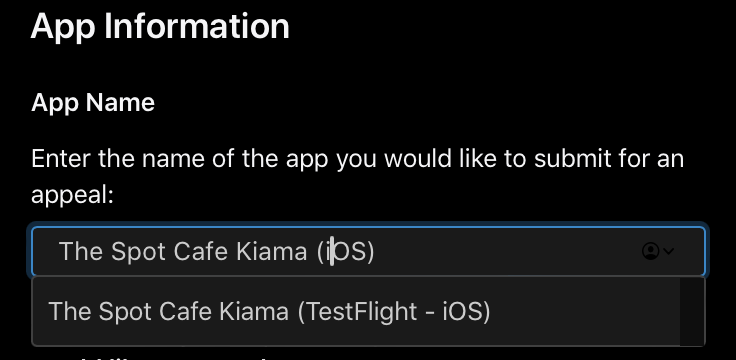The image size is (736, 360).
Task: Click empty space inside input before the person icon
Action: (507, 252)
